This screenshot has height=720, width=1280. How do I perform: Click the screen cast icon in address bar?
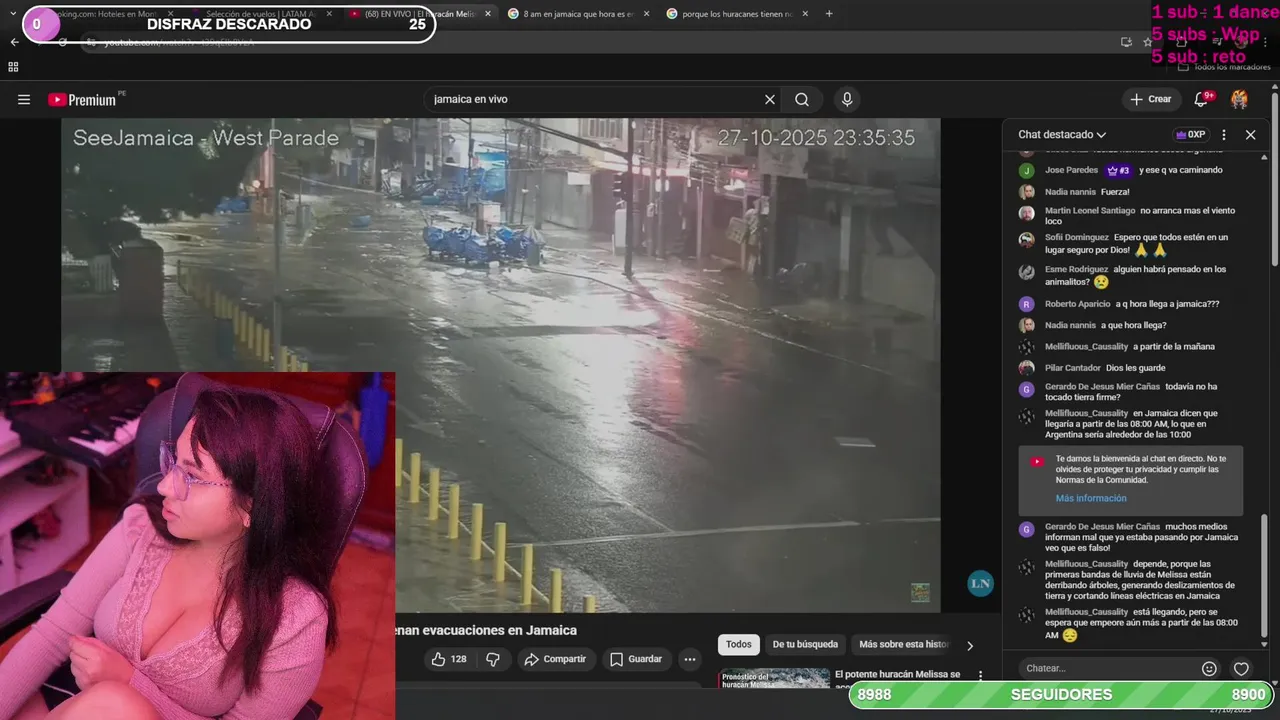(1126, 42)
